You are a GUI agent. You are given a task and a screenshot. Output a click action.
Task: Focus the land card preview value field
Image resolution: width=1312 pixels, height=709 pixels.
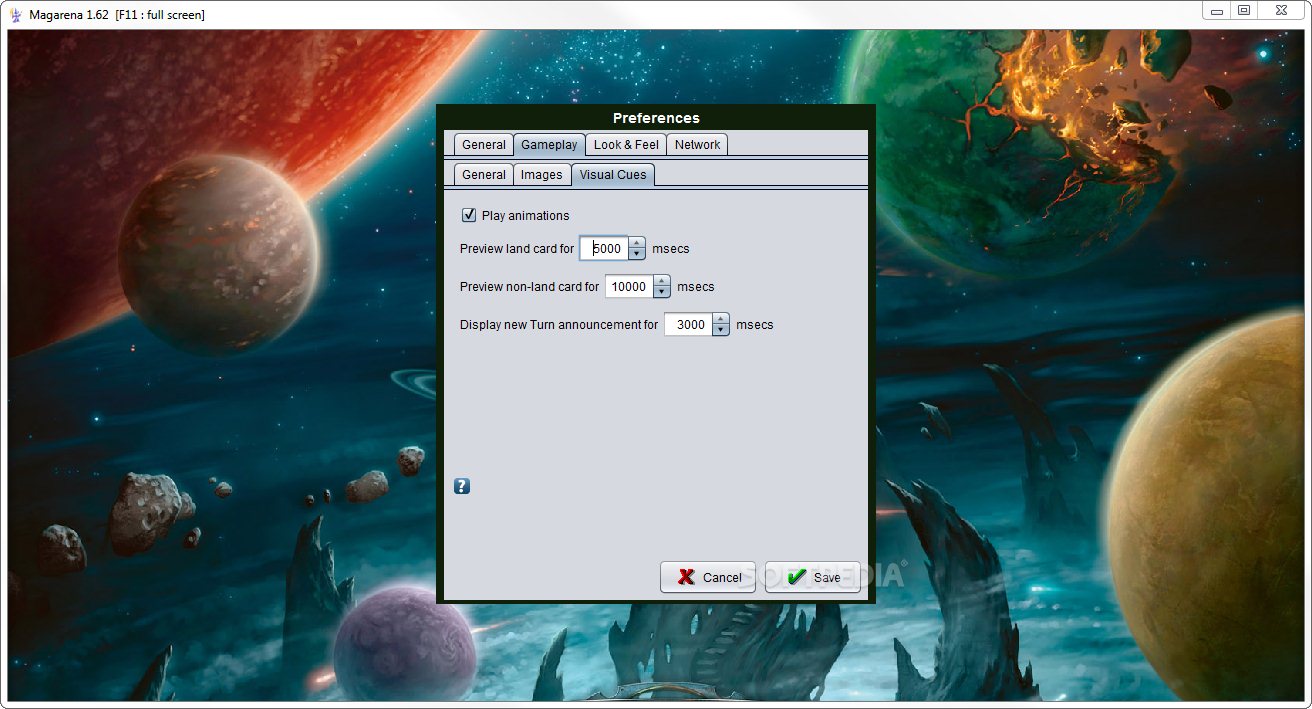pos(604,248)
